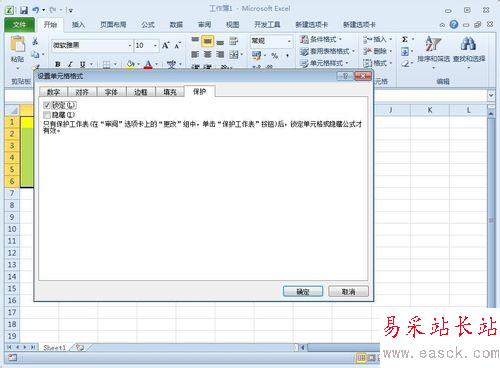Open the Customize Quick Access Toolbar dropdown
Viewport: 500px width, 368px height.
coord(71,11)
